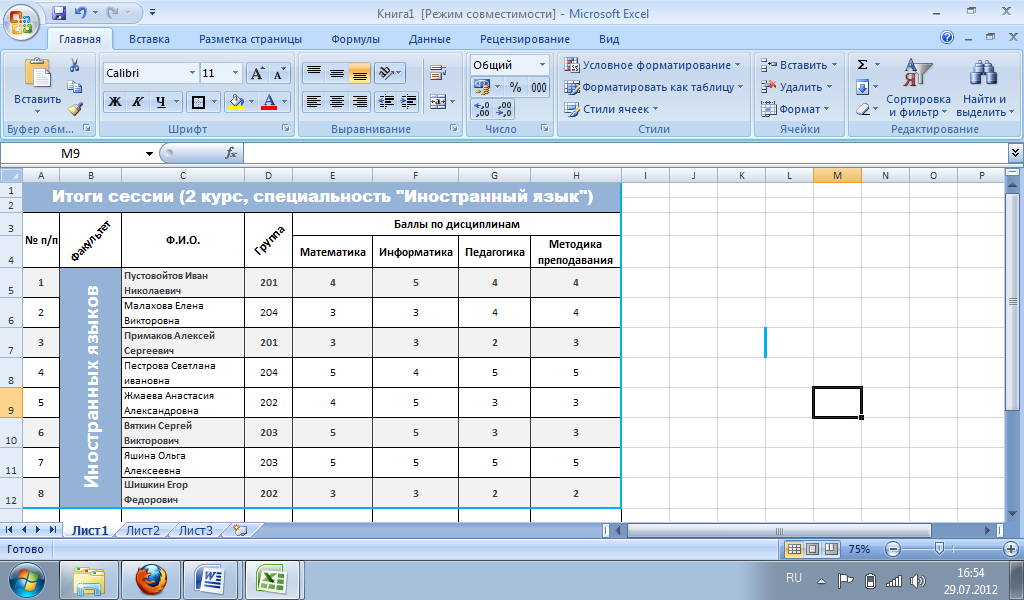
Task: Open Шрифт dialog launcher
Action: click(x=286, y=129)
